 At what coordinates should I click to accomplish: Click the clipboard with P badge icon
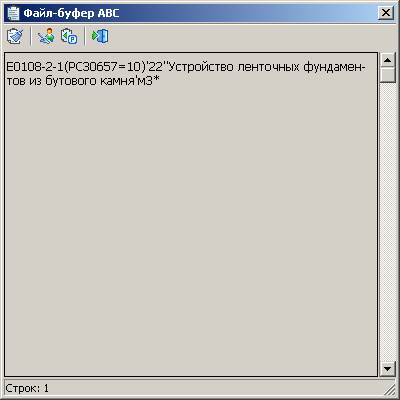(69, 36)
